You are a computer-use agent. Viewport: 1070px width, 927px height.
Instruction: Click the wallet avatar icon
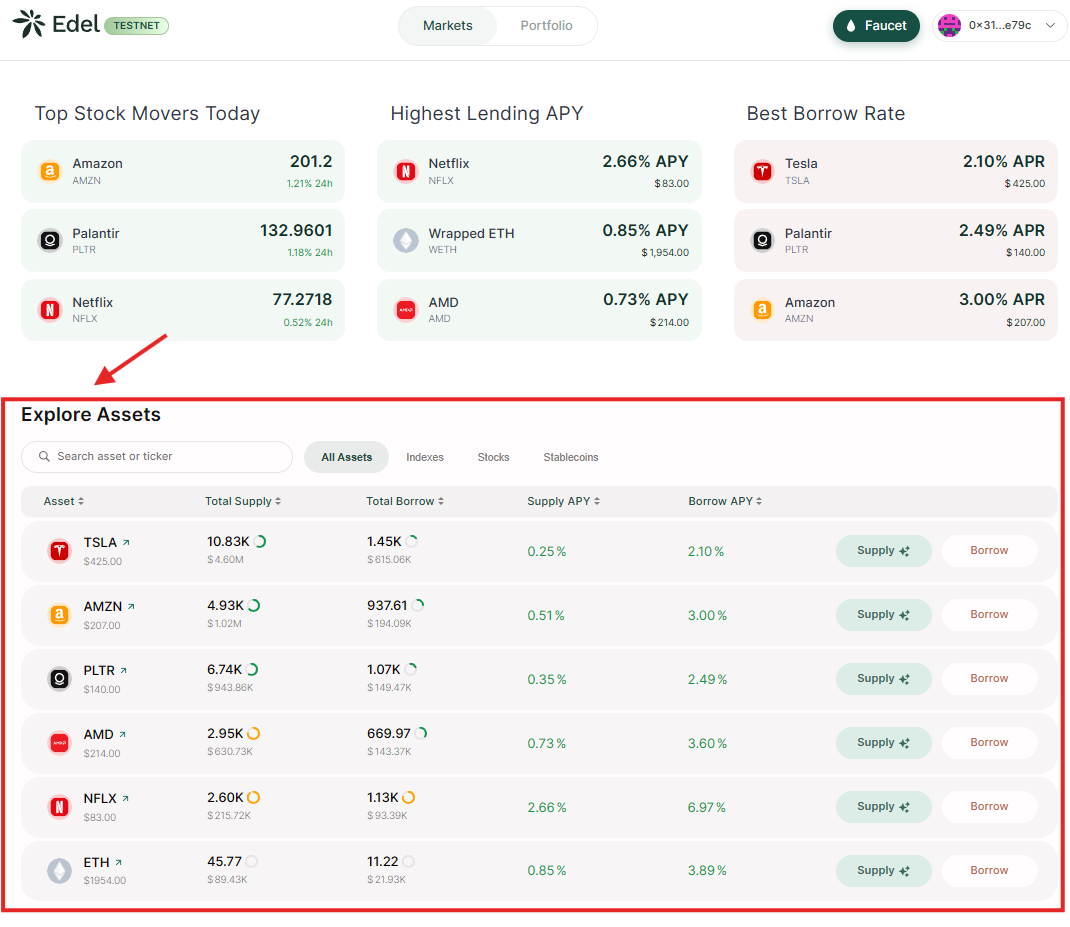[949, 26]
